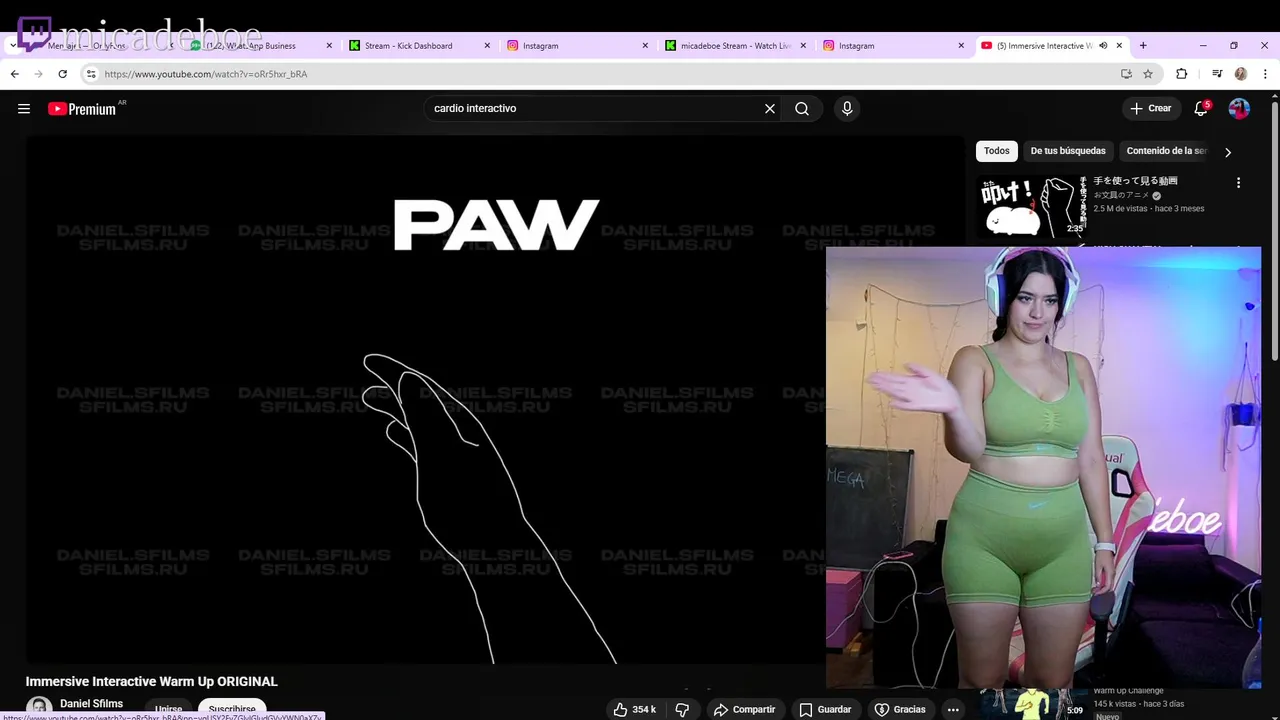Select the Contenido de la serie chip

(1166, 151)
